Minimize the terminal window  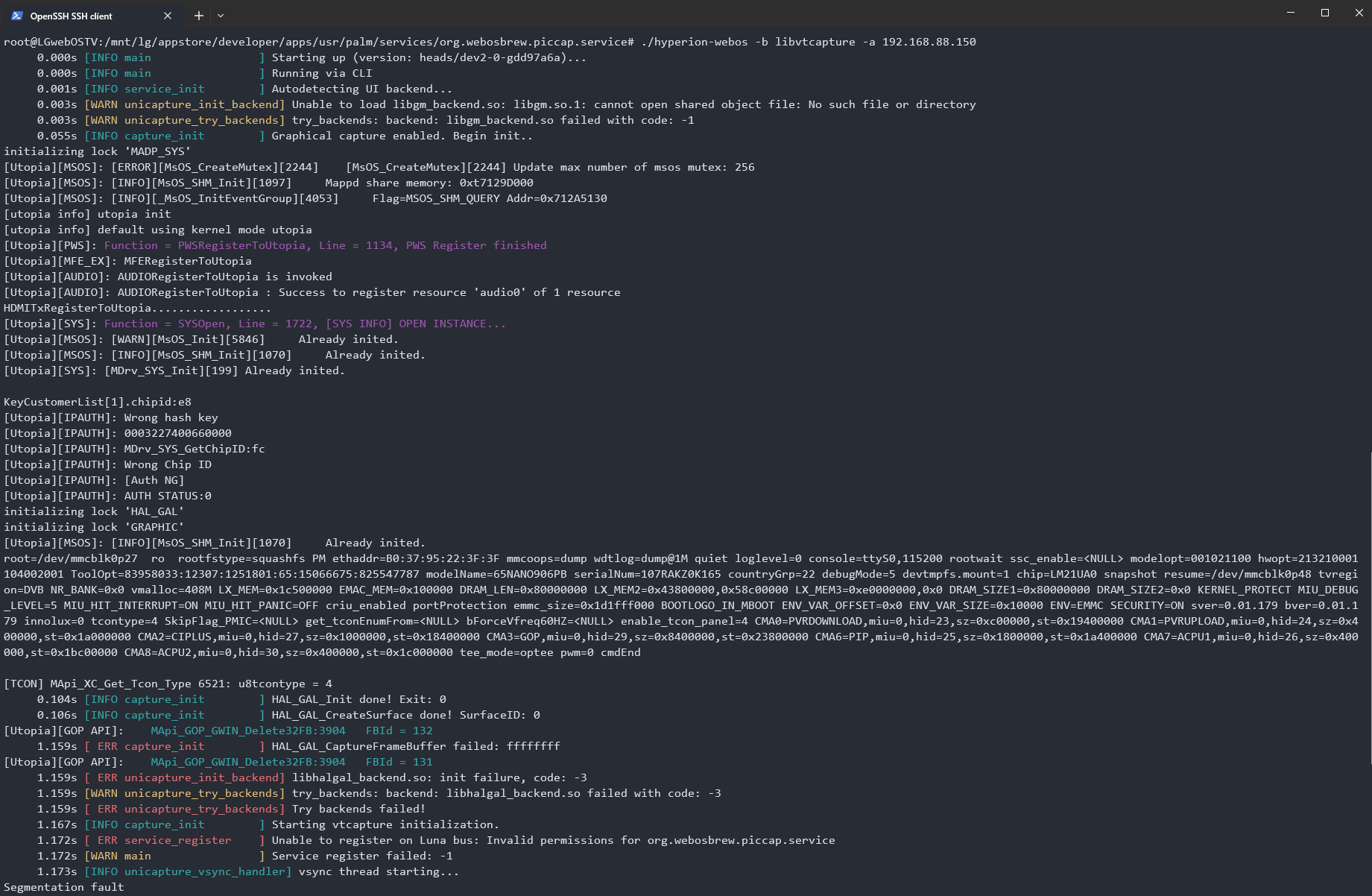coord(1291,13)
